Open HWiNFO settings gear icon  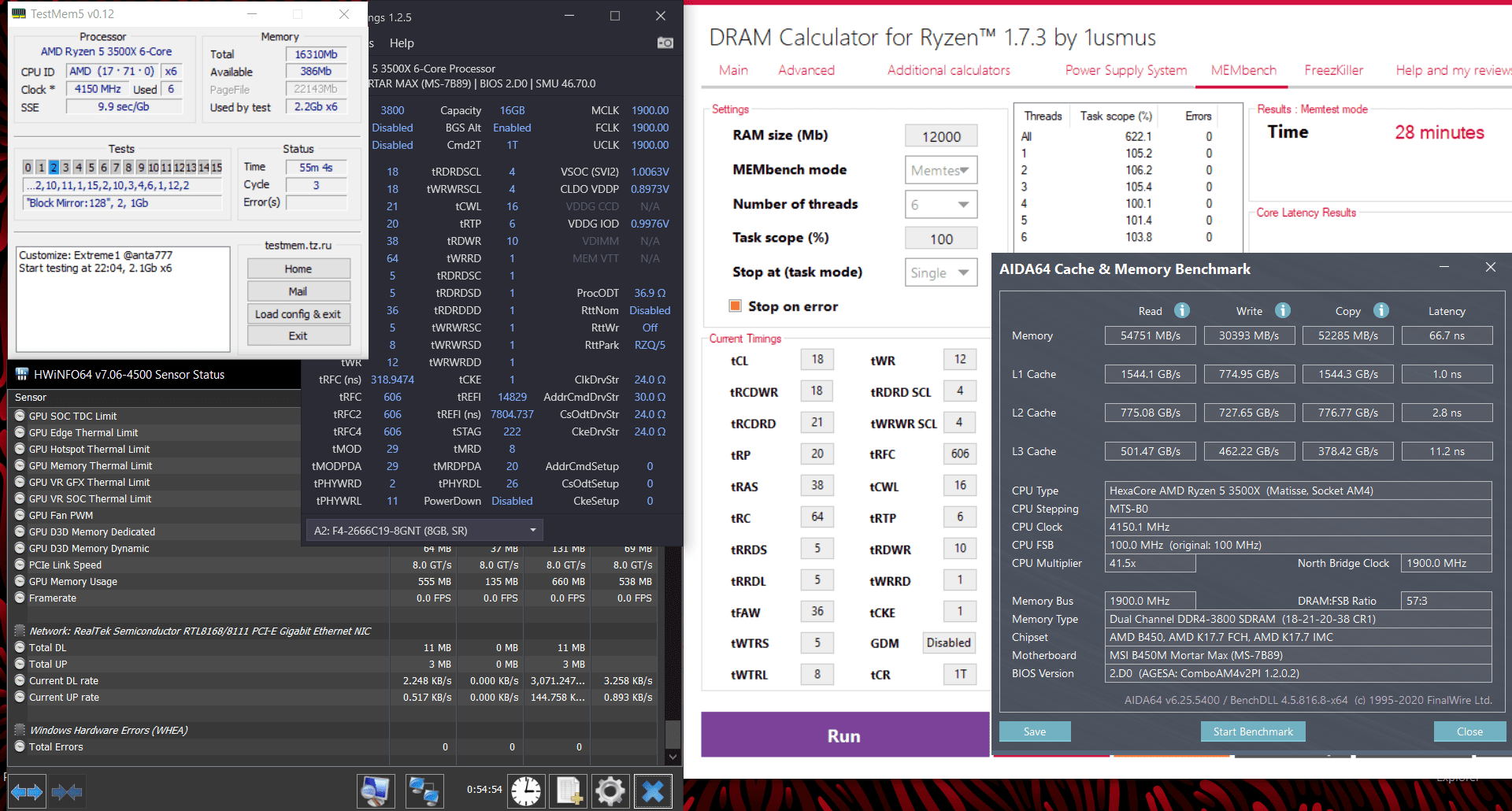[610, 791]
